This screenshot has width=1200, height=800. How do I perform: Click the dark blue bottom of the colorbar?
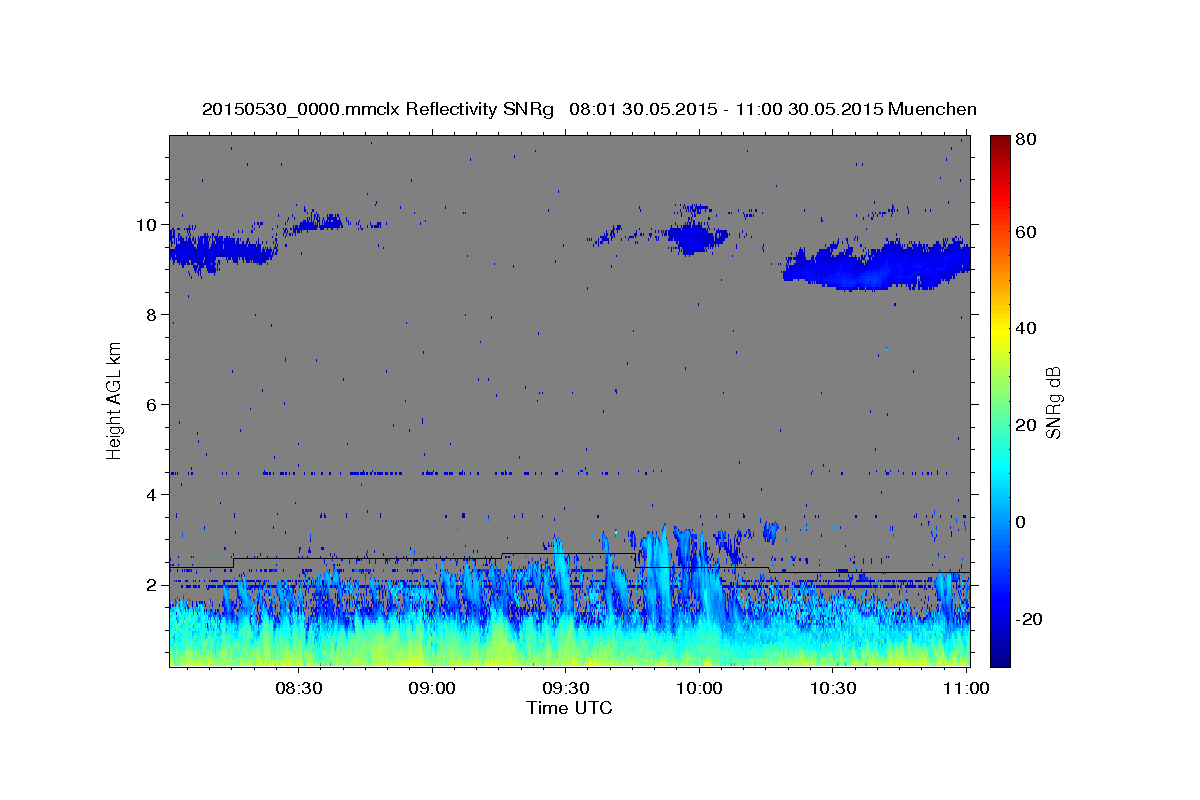pos(1000,656)
